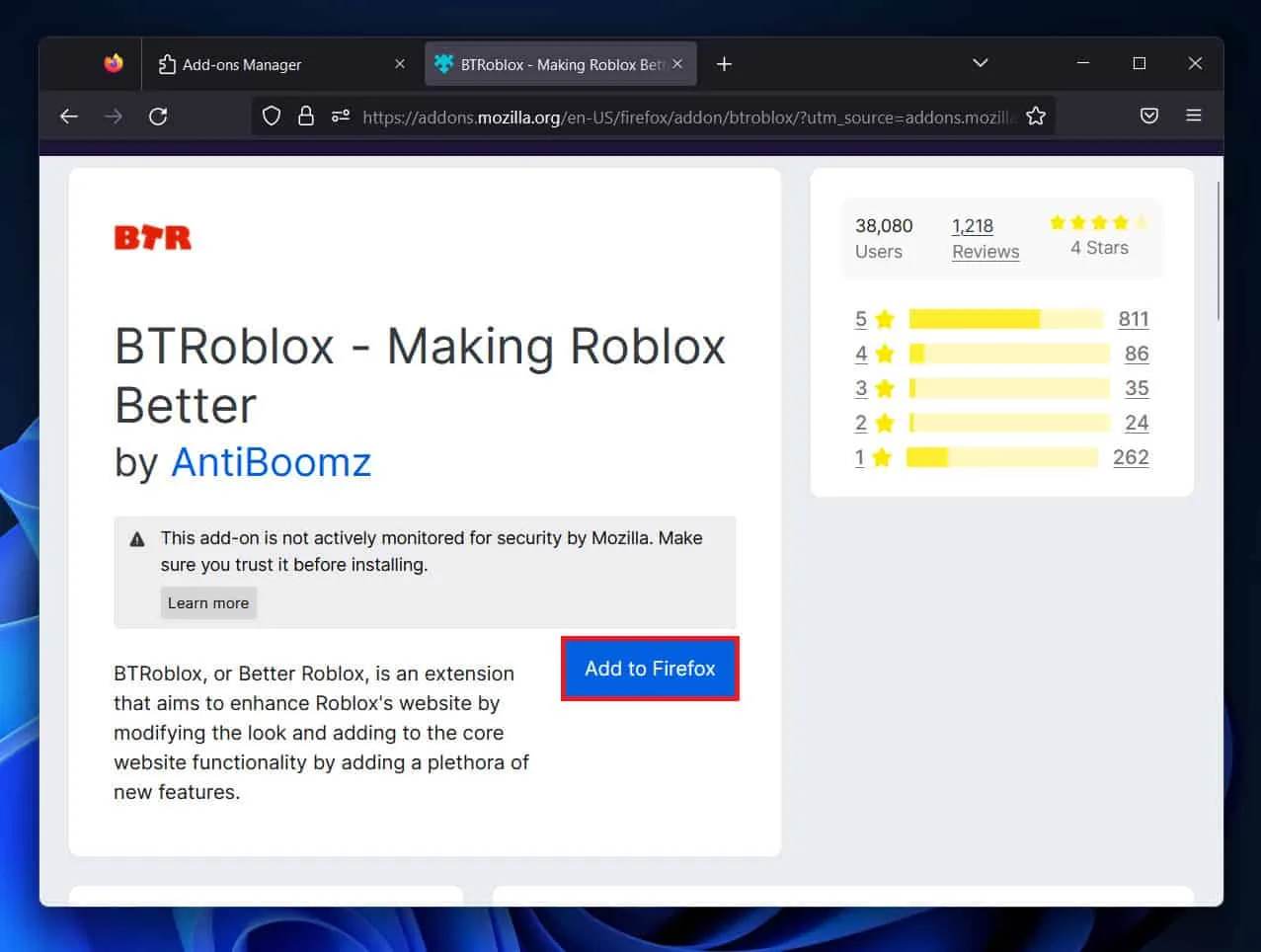1261x952 pixels.
Task: Open the AntiBoomz author link
Action: pyautogui.click(x=272, y=462)
